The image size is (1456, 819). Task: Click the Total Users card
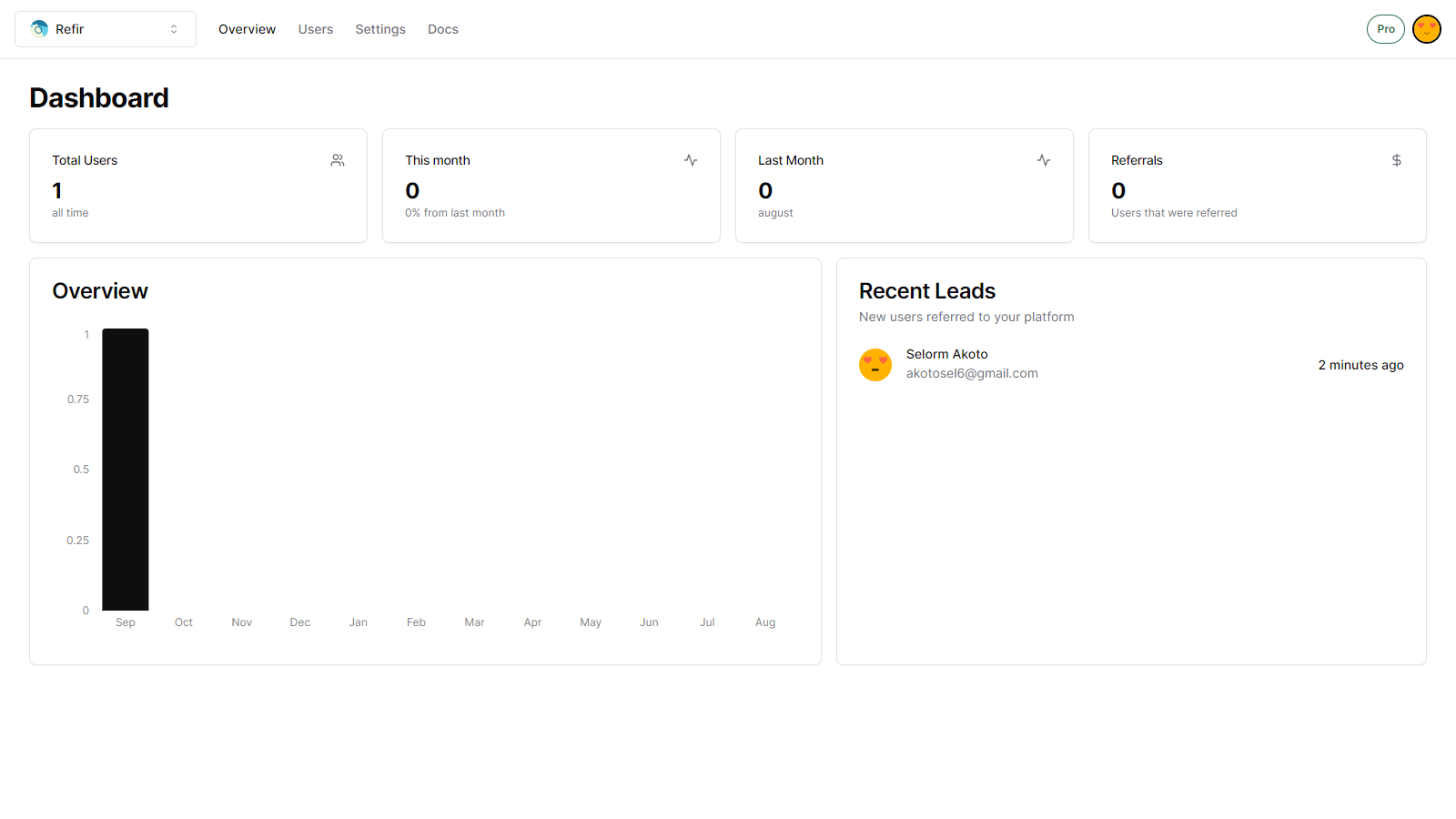point(198,186)
